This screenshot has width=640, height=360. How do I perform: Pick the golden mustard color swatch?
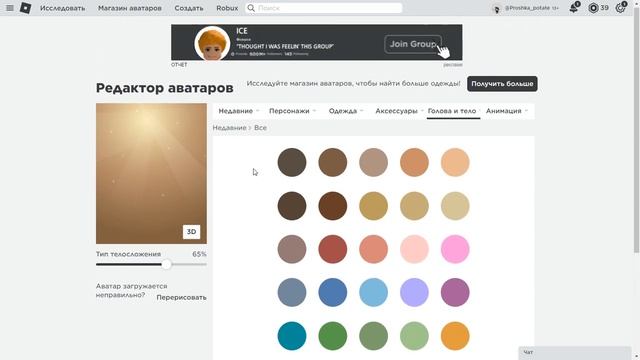coord(373,206)
